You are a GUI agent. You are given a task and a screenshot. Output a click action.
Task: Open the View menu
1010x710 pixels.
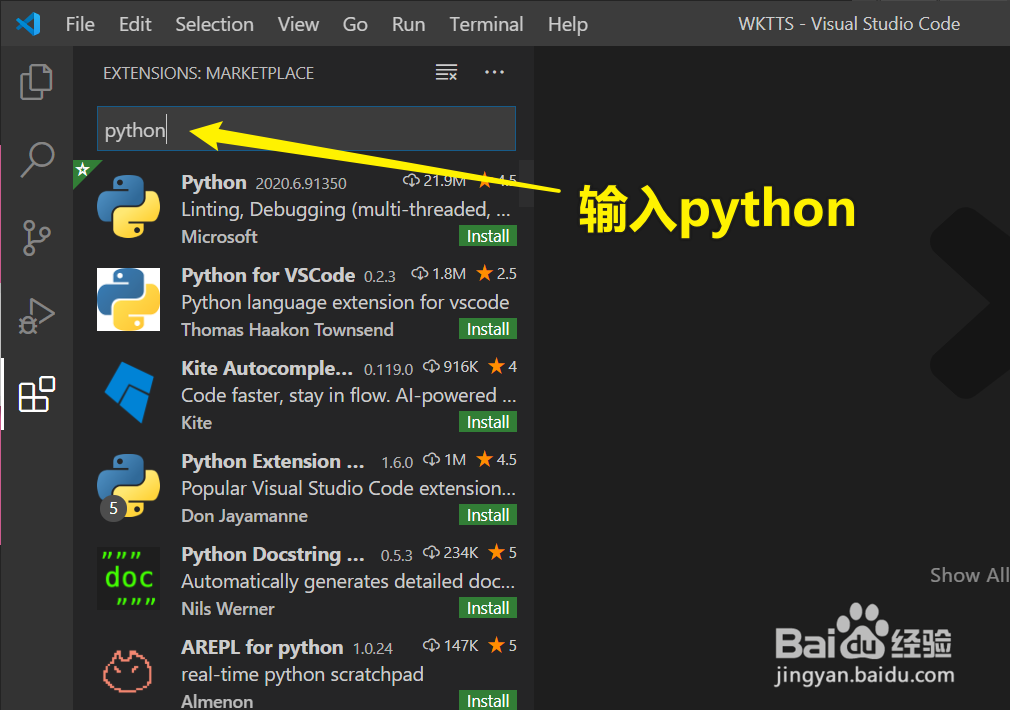click(298, 24)
